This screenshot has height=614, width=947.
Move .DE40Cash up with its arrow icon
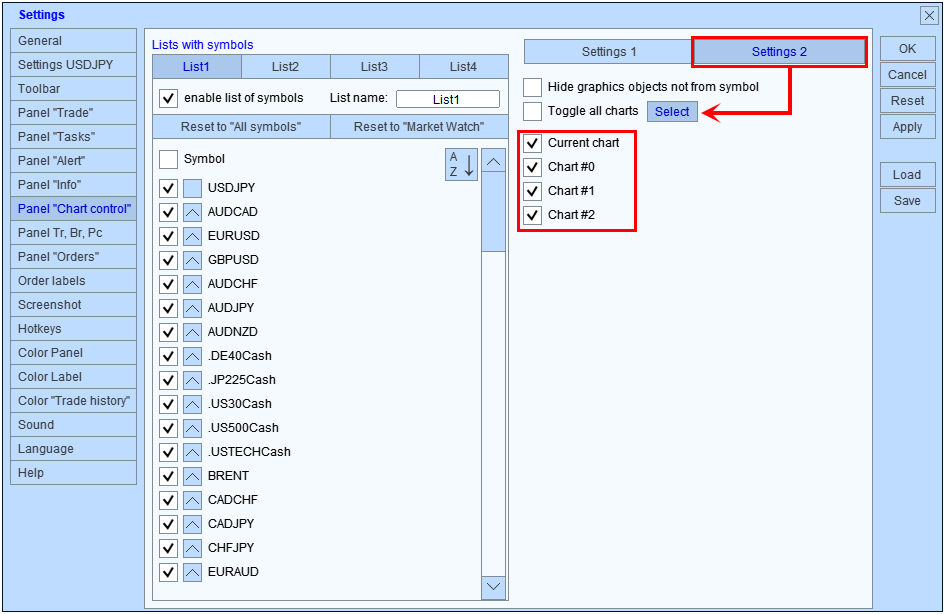[193, 356]
